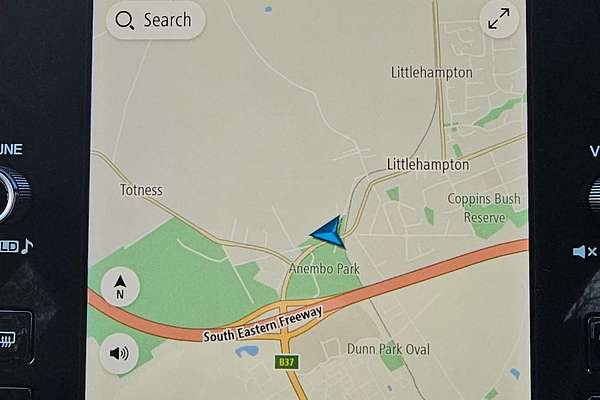This screenshot has height=400, width=600.
Task: Tap the small blue pond near the freeway
Action: (247, 351)
